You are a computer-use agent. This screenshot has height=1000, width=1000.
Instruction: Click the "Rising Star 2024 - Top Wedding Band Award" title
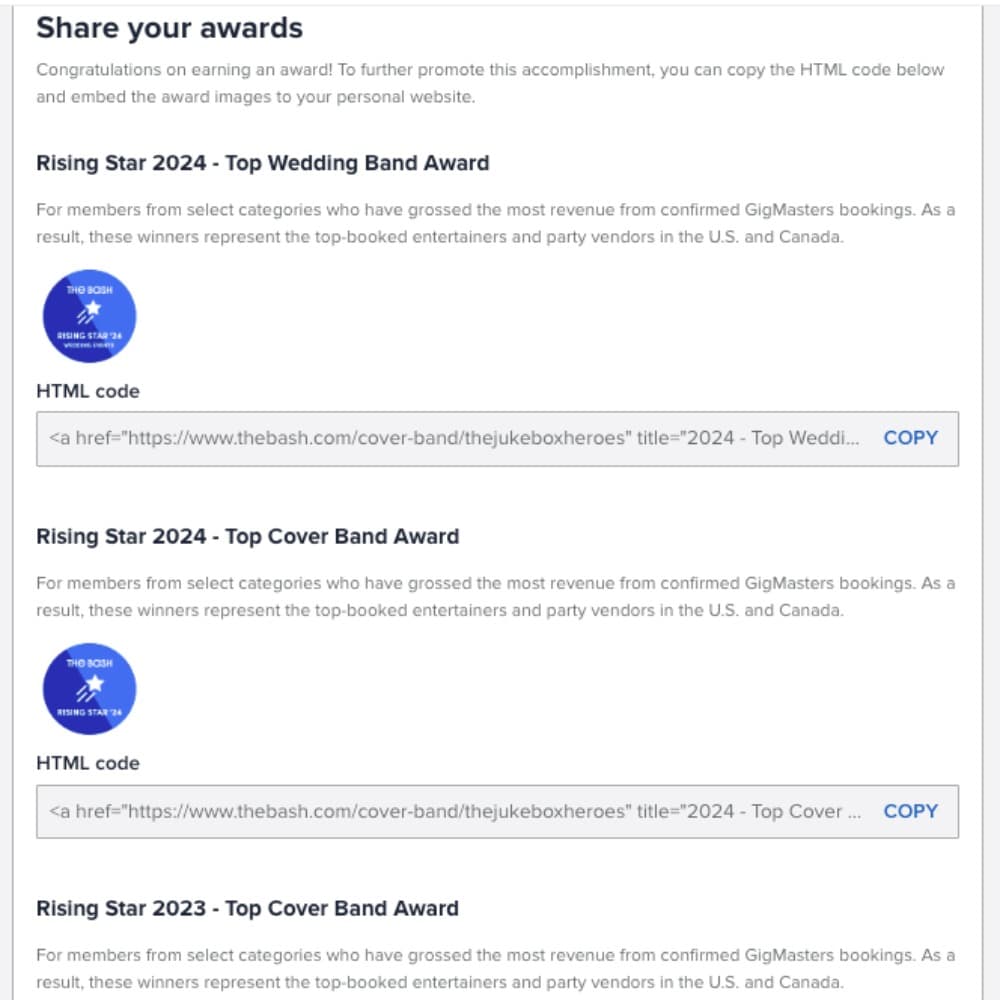click(263, 163)
